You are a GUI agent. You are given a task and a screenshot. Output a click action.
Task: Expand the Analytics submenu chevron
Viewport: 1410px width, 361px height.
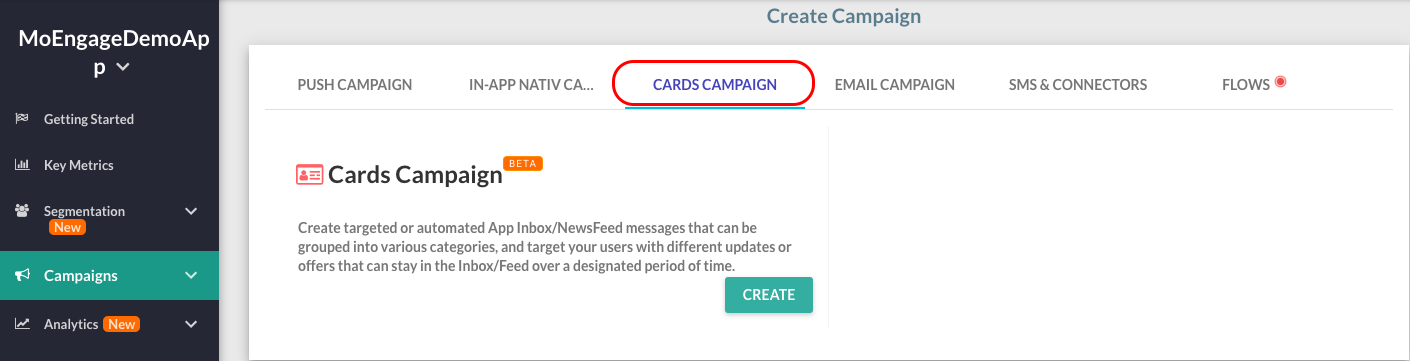click(x=191, y=324)
